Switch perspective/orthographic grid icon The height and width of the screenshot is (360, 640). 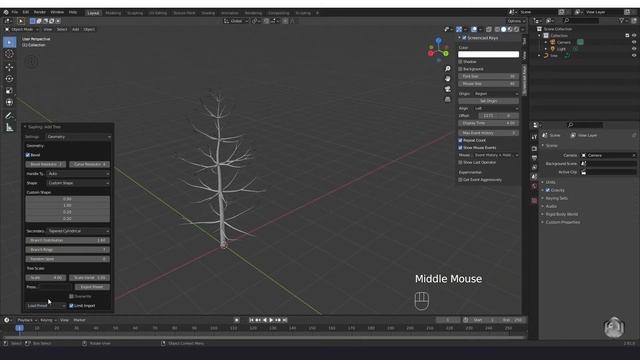(448, 99)
